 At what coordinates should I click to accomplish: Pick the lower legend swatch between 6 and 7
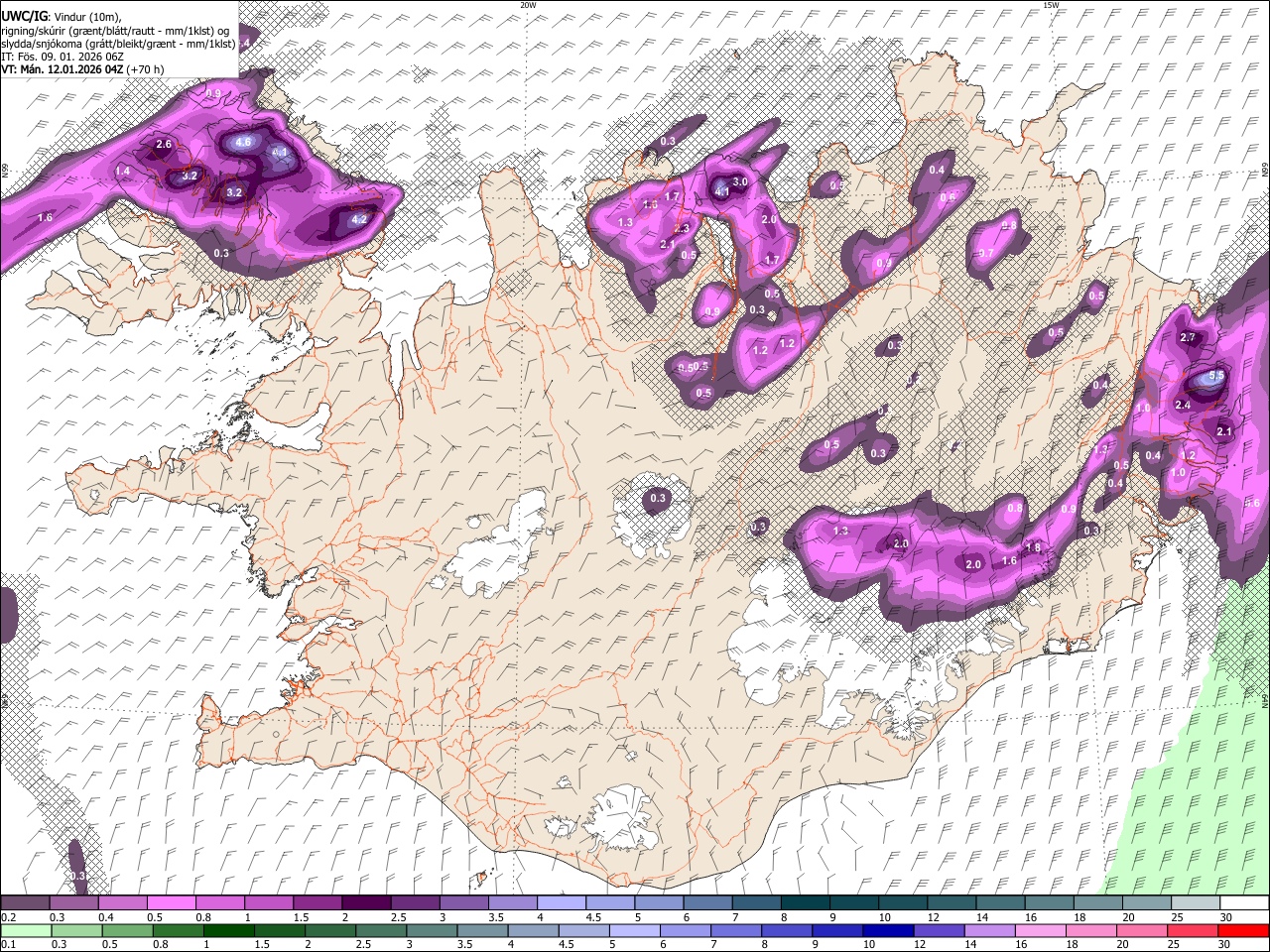(x=685, y=930)
